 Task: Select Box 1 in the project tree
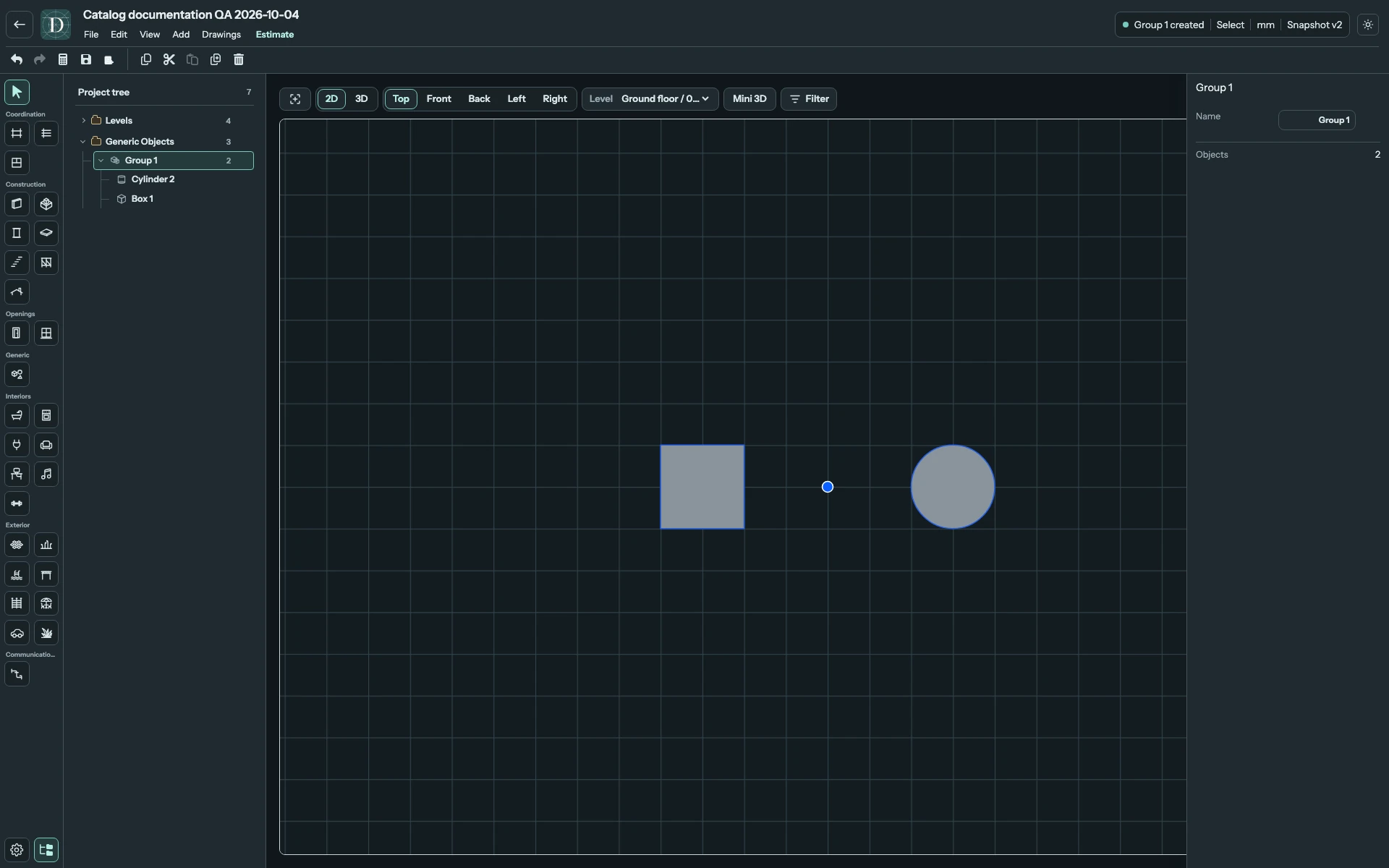(142, 199)
